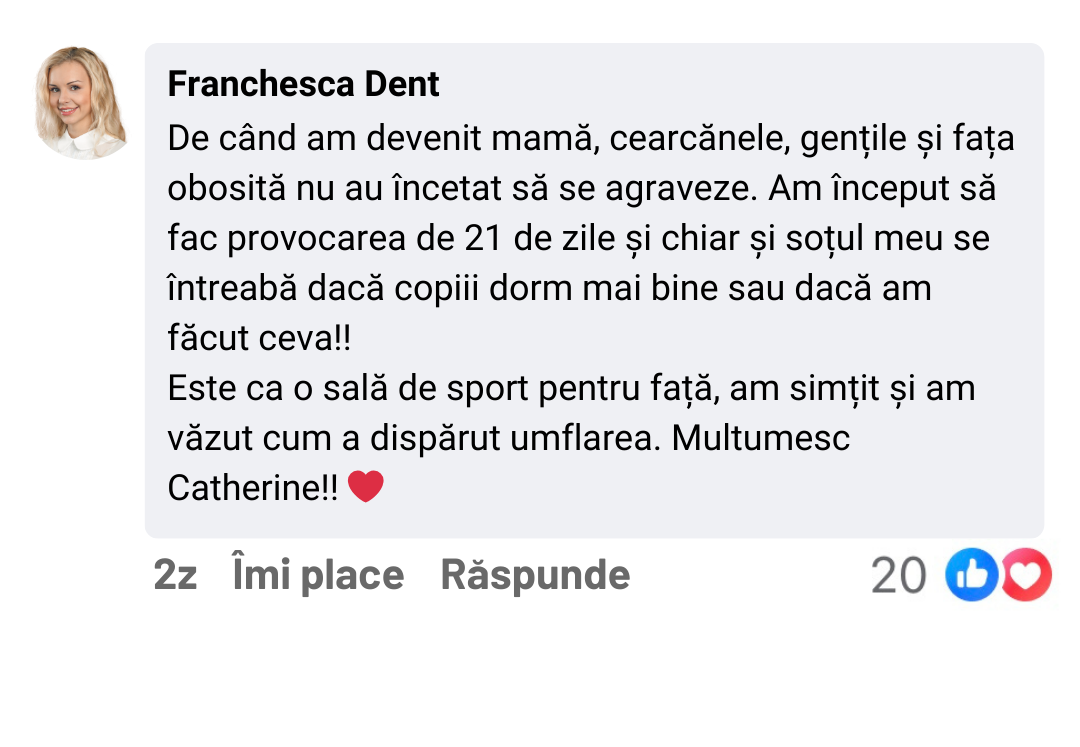The image size is (1080, 747).
Task: Open the "2z" comment timestamp
Action: point(175,575)
